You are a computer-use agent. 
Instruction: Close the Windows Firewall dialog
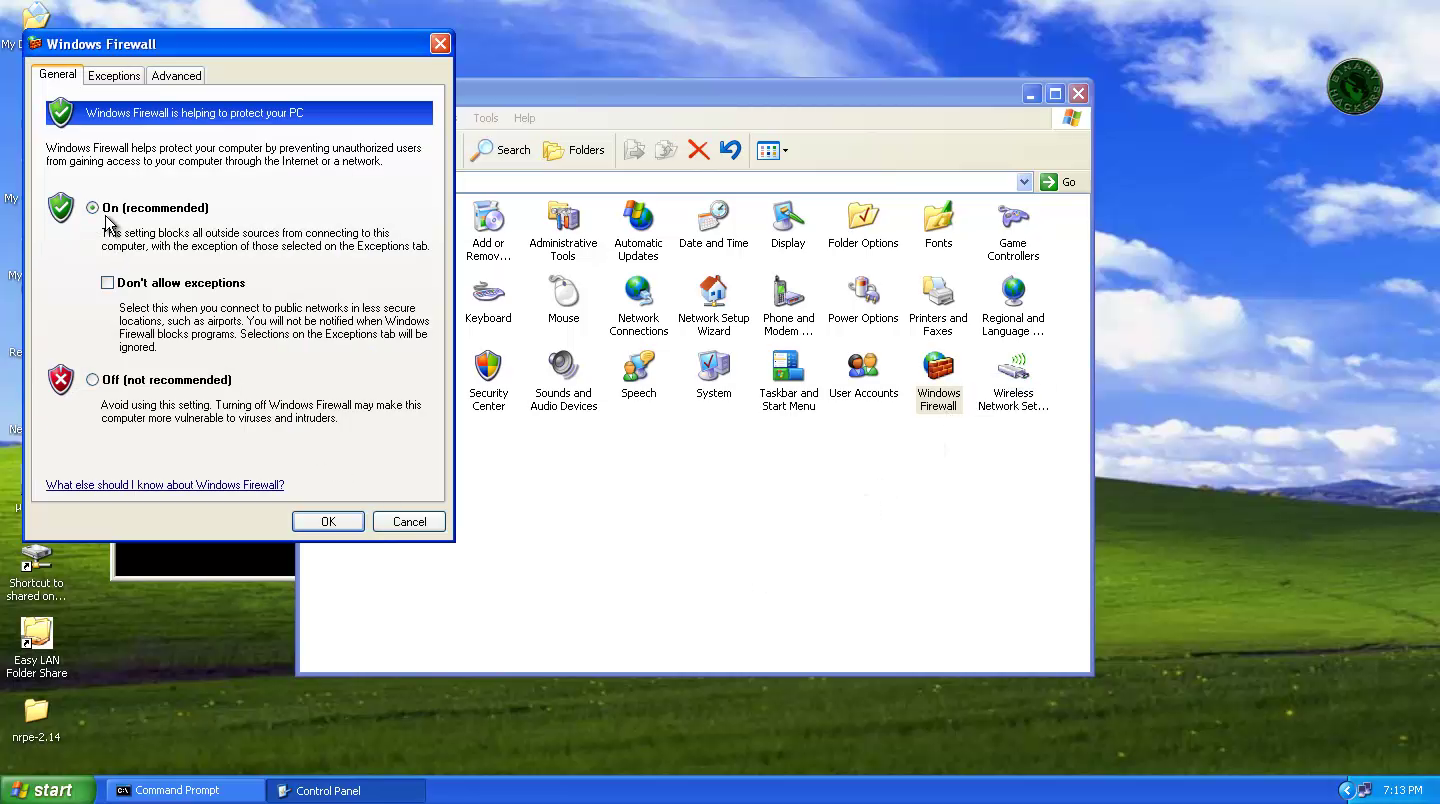440,44
